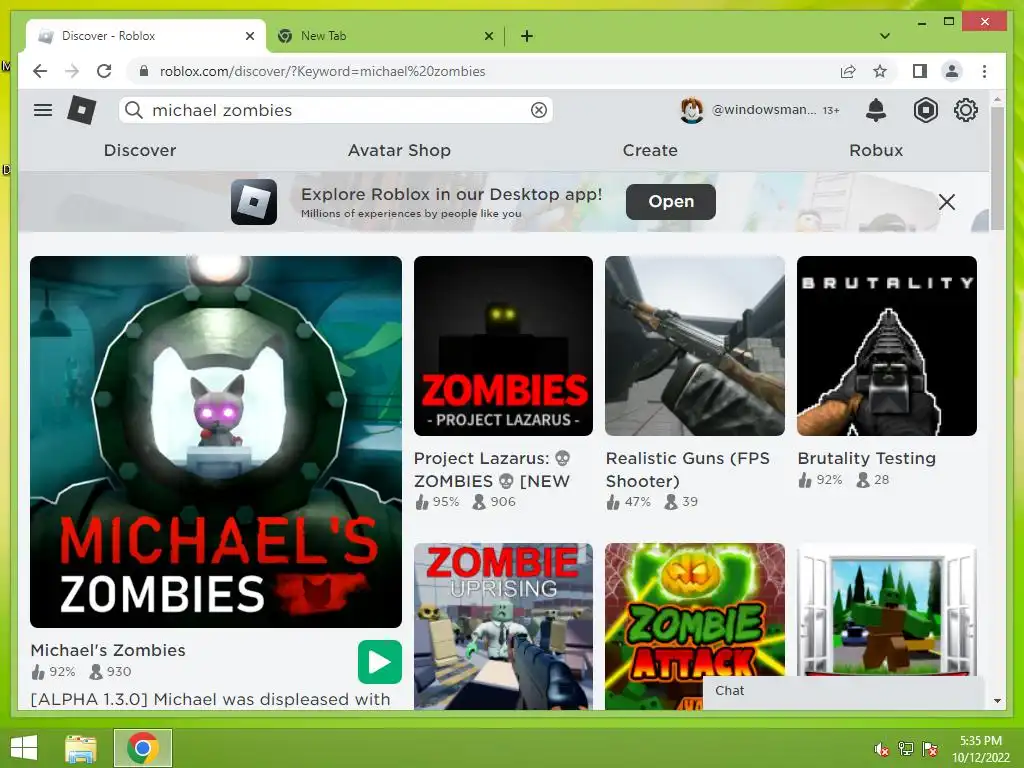This screenshot has height=768, width=1024.
Task: Open the Michael's Zombies large thumbnail
Action: 216,442
